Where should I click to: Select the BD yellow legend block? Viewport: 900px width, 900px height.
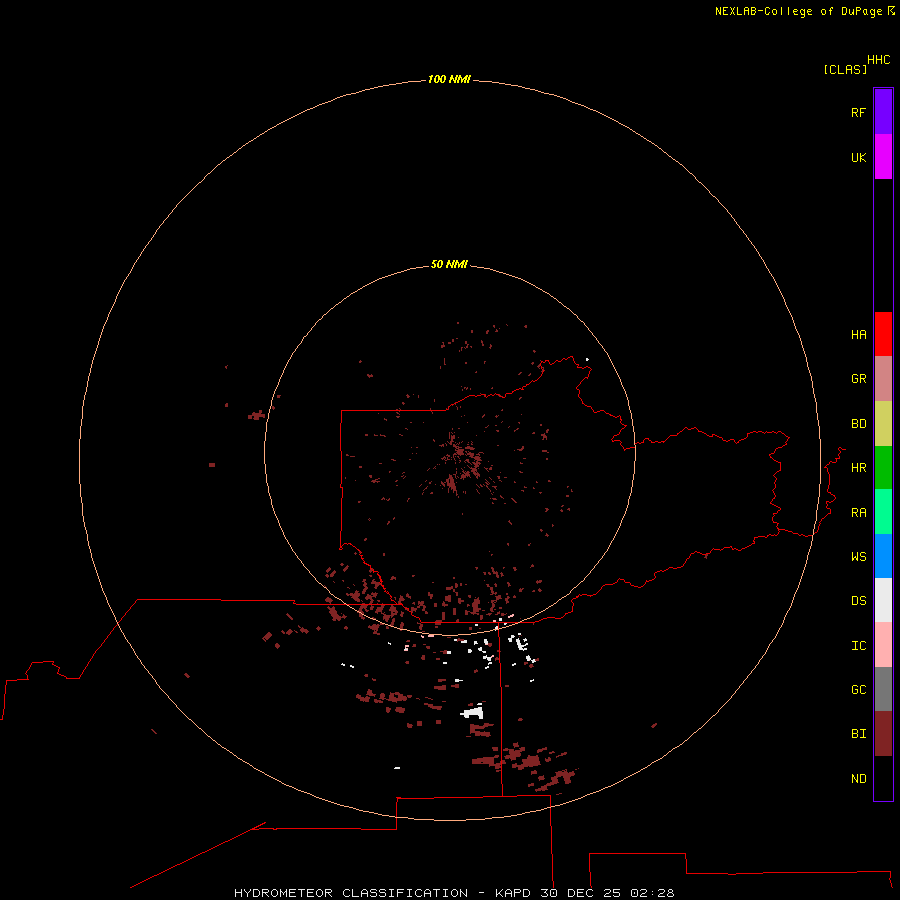pos(883,424)
